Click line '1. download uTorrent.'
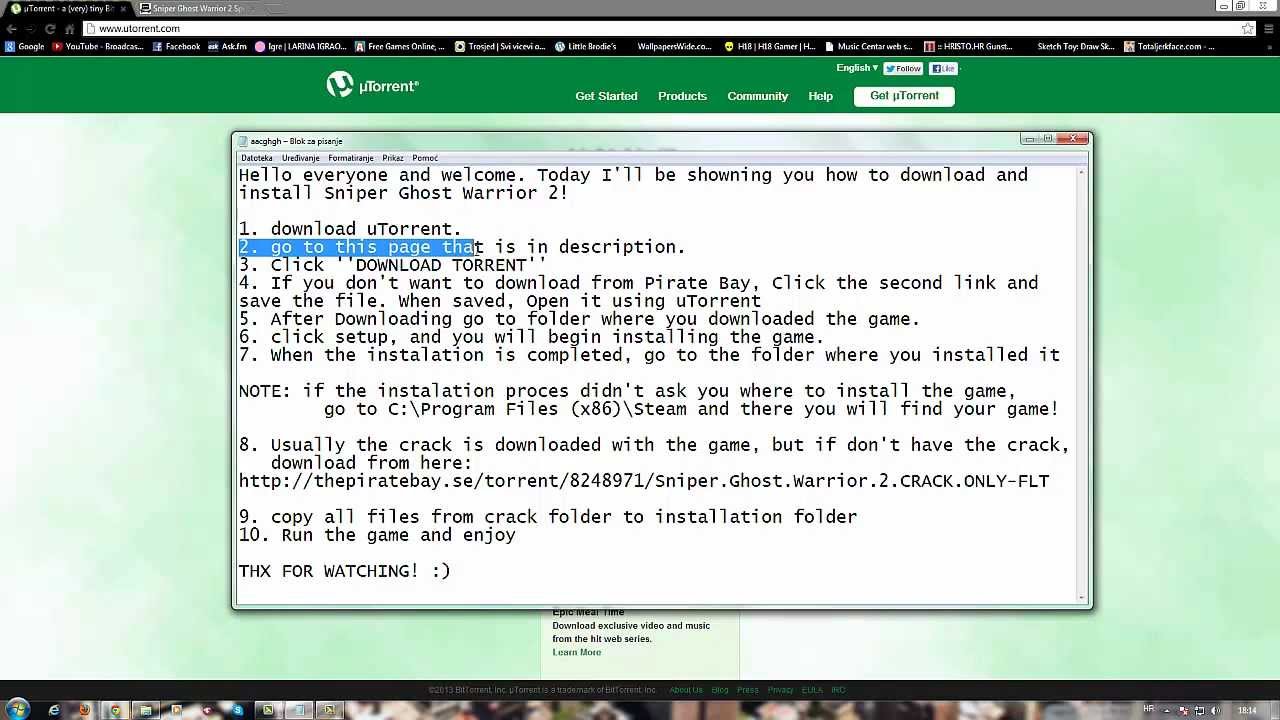 (x=350, y=229)
